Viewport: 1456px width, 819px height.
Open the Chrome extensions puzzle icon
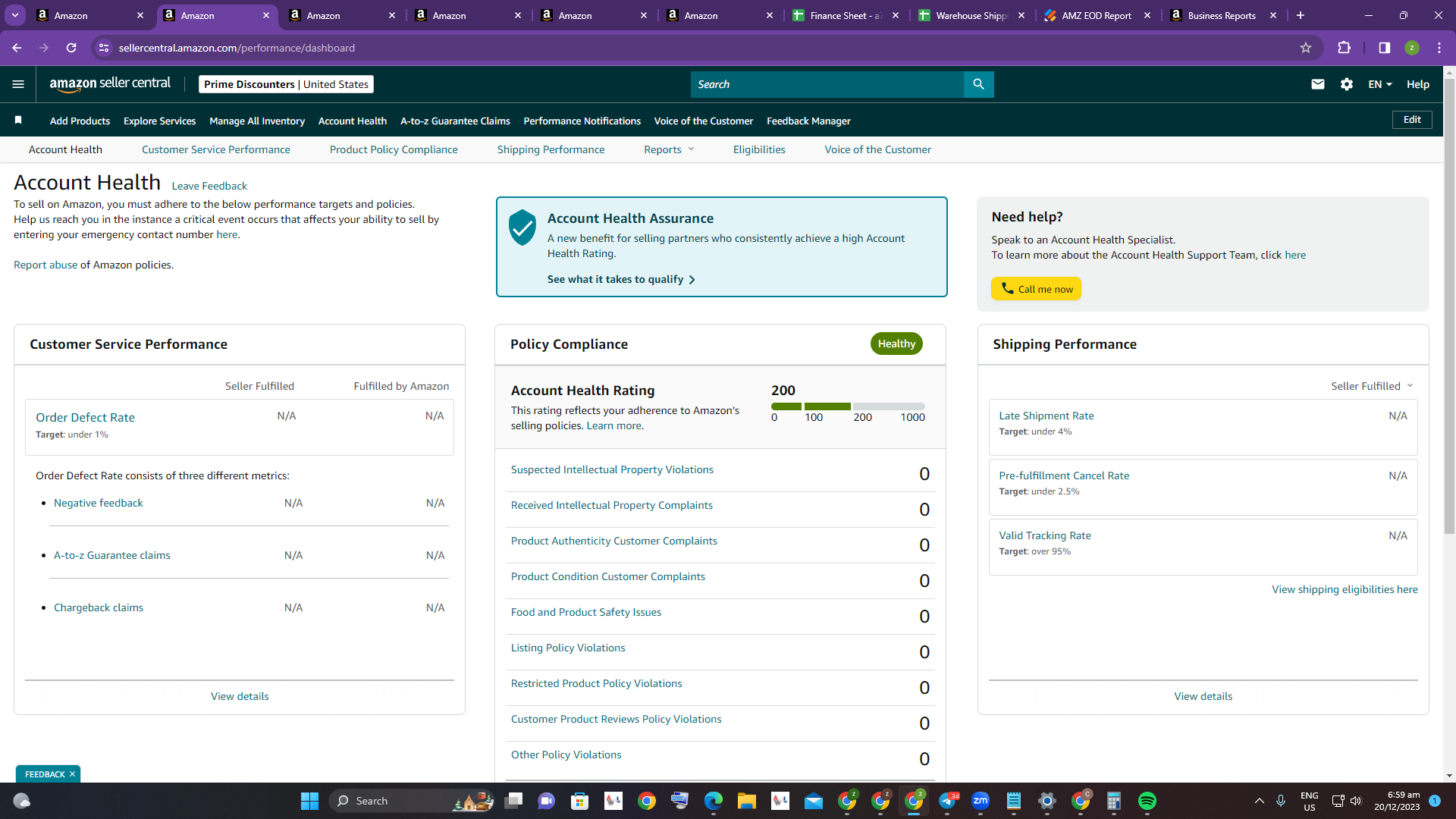(x=1344, y=48)
